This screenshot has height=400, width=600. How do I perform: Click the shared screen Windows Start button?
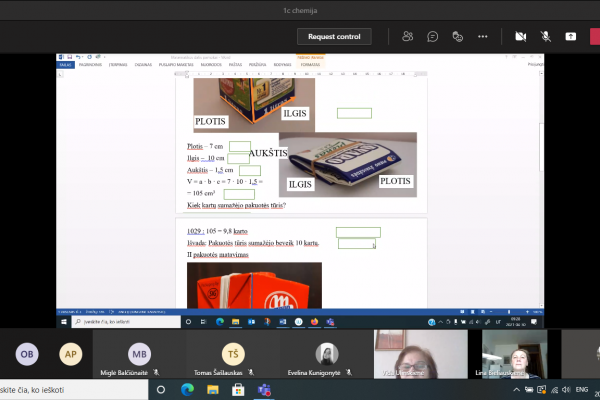coord(64,322)
